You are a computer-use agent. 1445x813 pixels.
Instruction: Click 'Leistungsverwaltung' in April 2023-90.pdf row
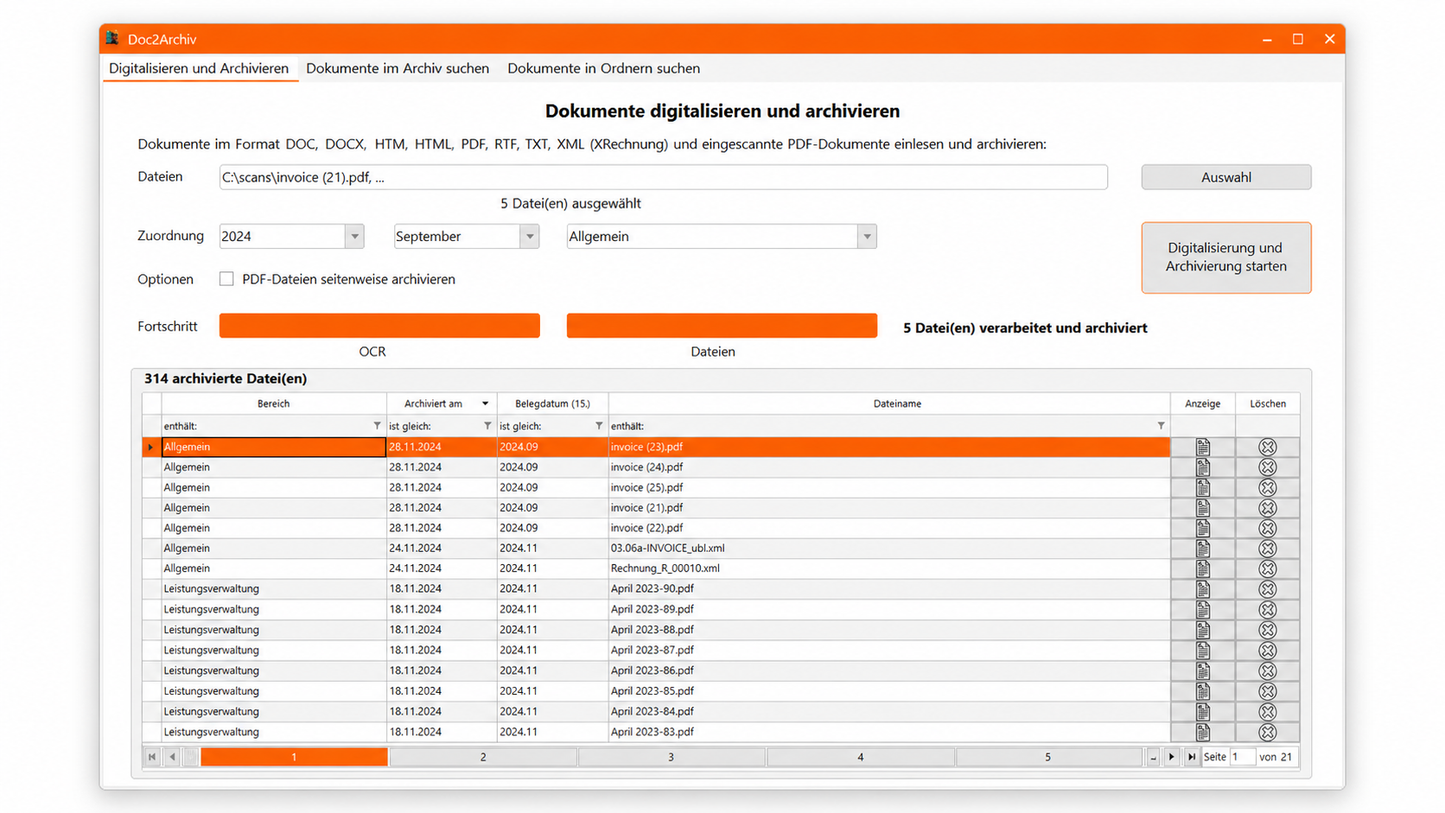(x=211, y=589)
